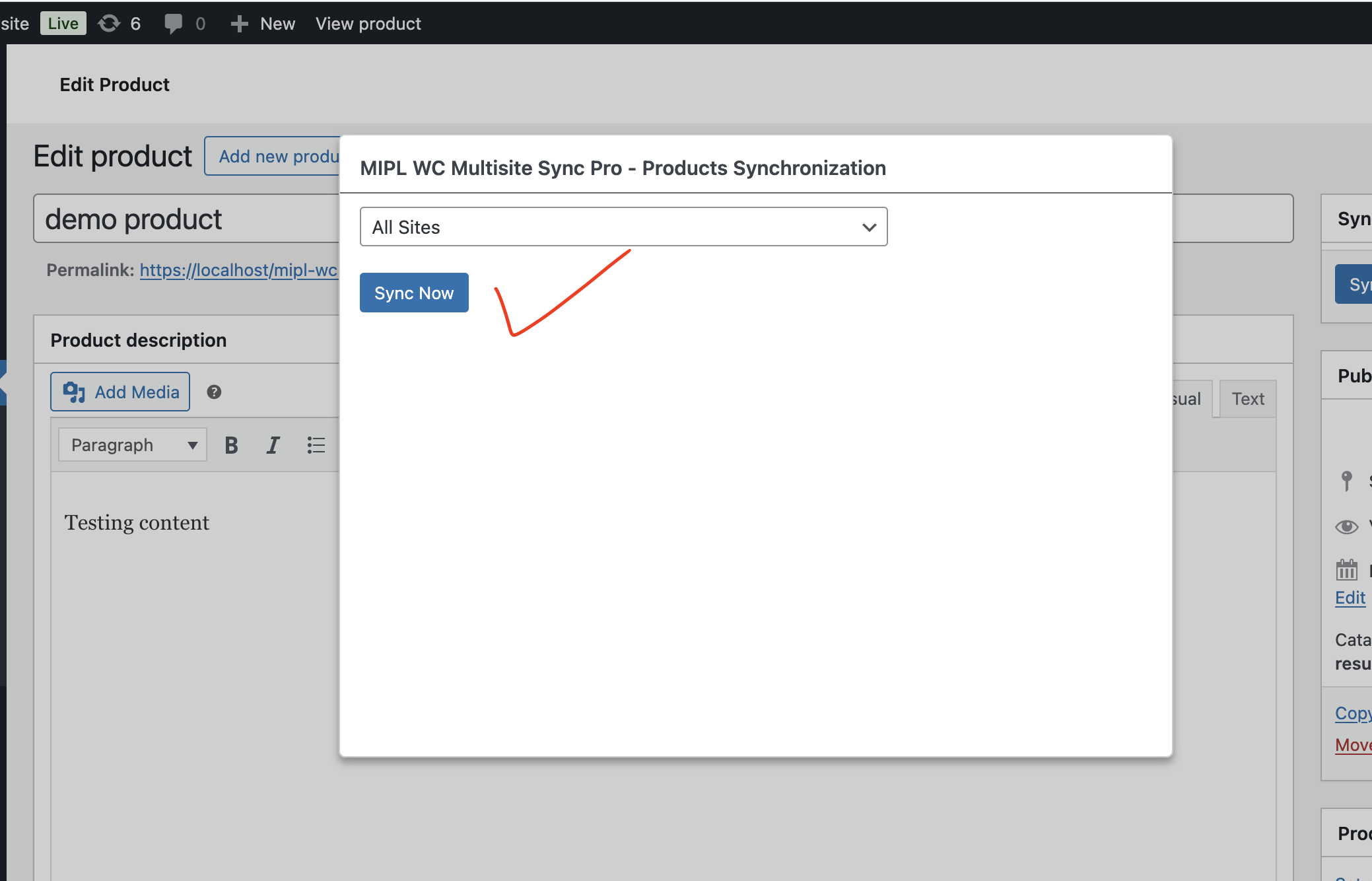Switch to the Text editor tab

pyautogui.click(x=1248, y=399)
